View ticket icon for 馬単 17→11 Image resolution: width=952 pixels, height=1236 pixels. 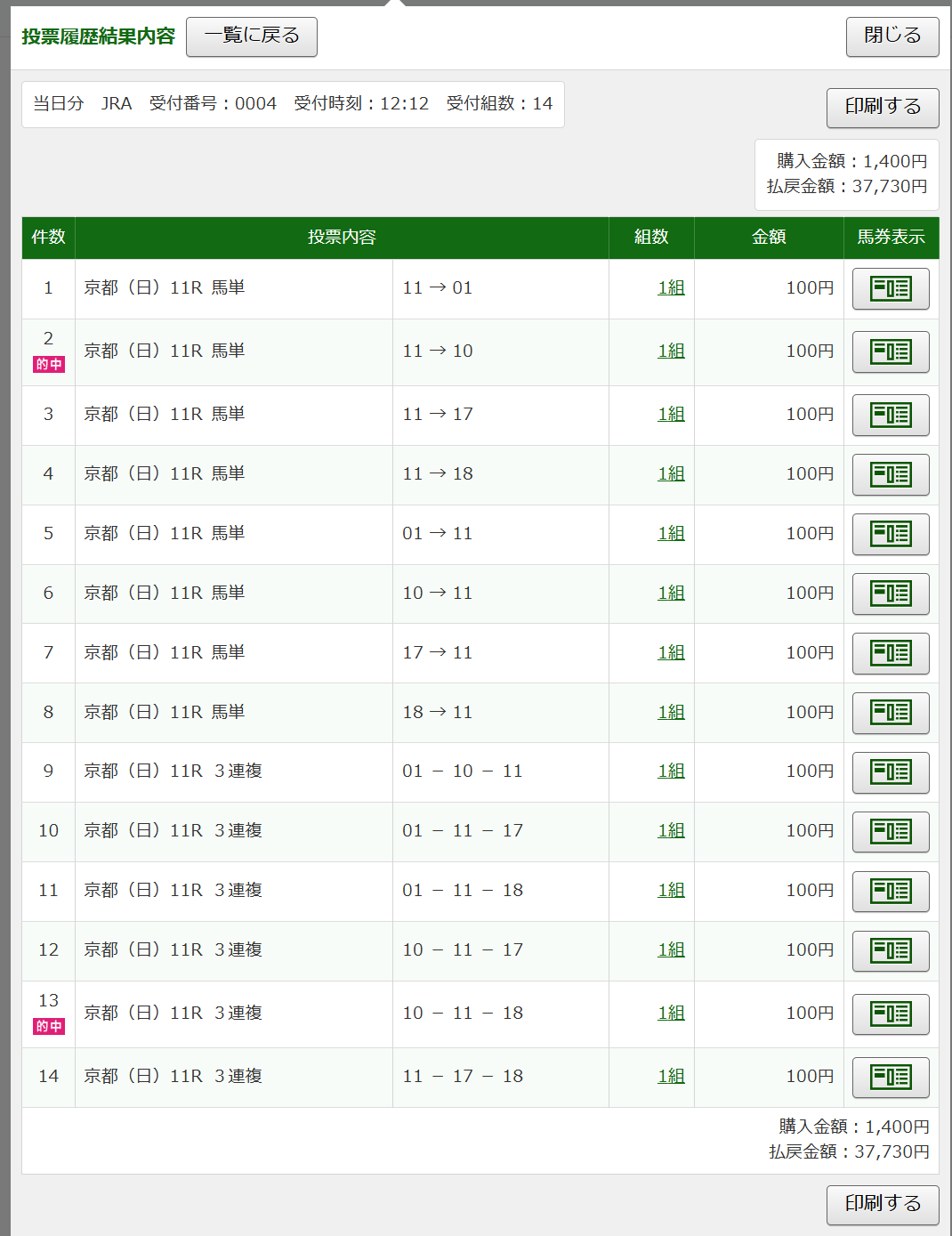pyautogui.click(x=890, y=653)
